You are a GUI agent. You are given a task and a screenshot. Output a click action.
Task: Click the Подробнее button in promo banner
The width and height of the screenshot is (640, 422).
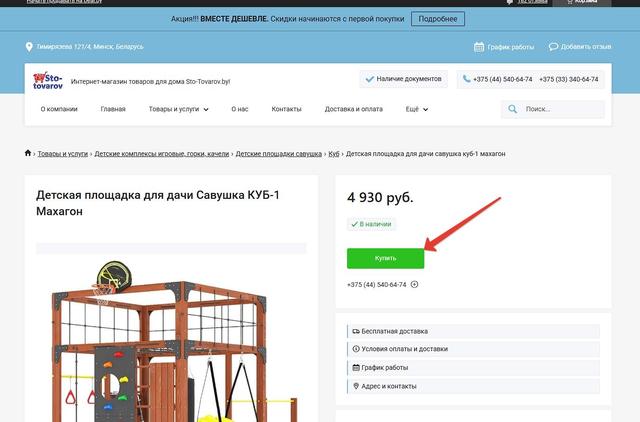coord(438,19)
